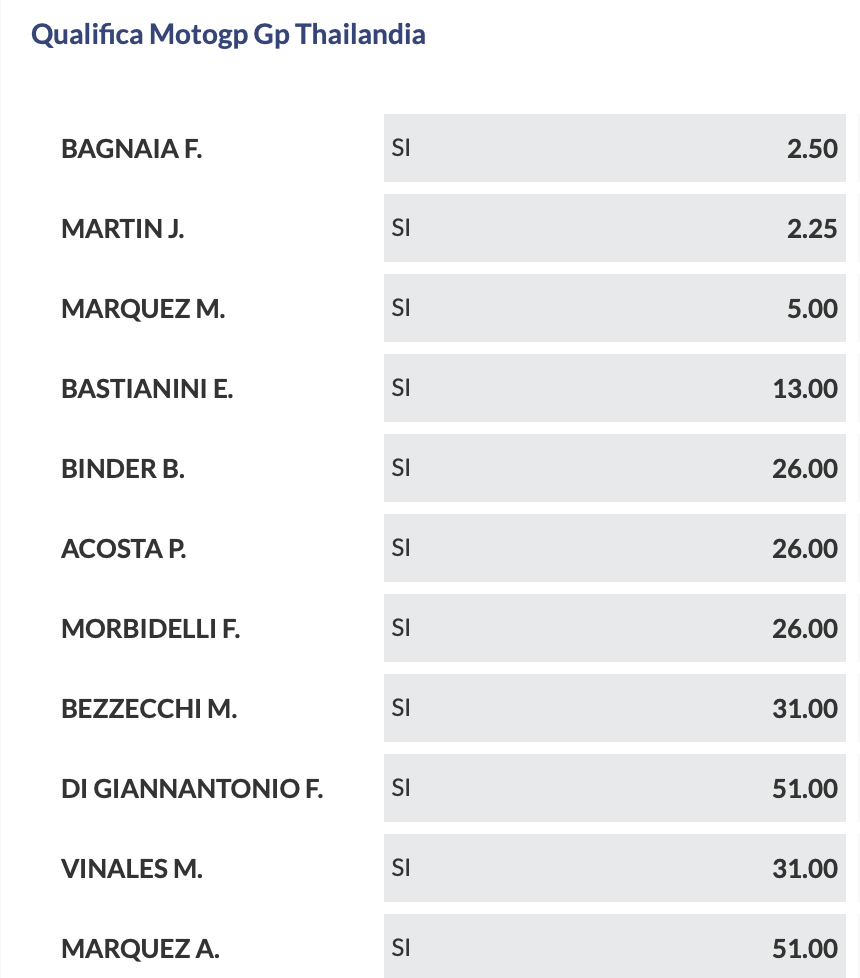Screen dimensions: 860x978
Task: Click the VINALES M. rider name
Action: point(132,869)
